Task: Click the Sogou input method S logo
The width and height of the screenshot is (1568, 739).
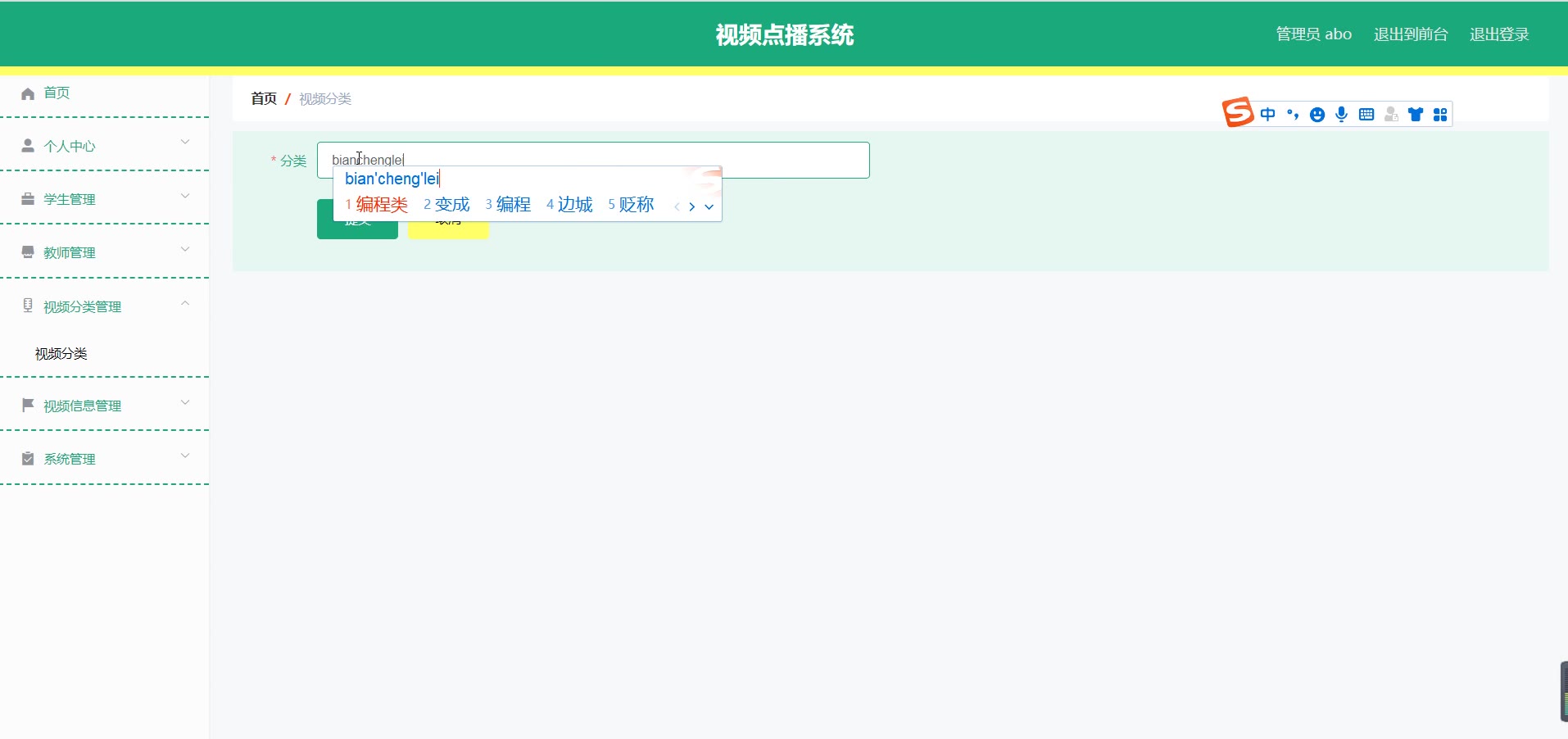Action: (1238, 112)
